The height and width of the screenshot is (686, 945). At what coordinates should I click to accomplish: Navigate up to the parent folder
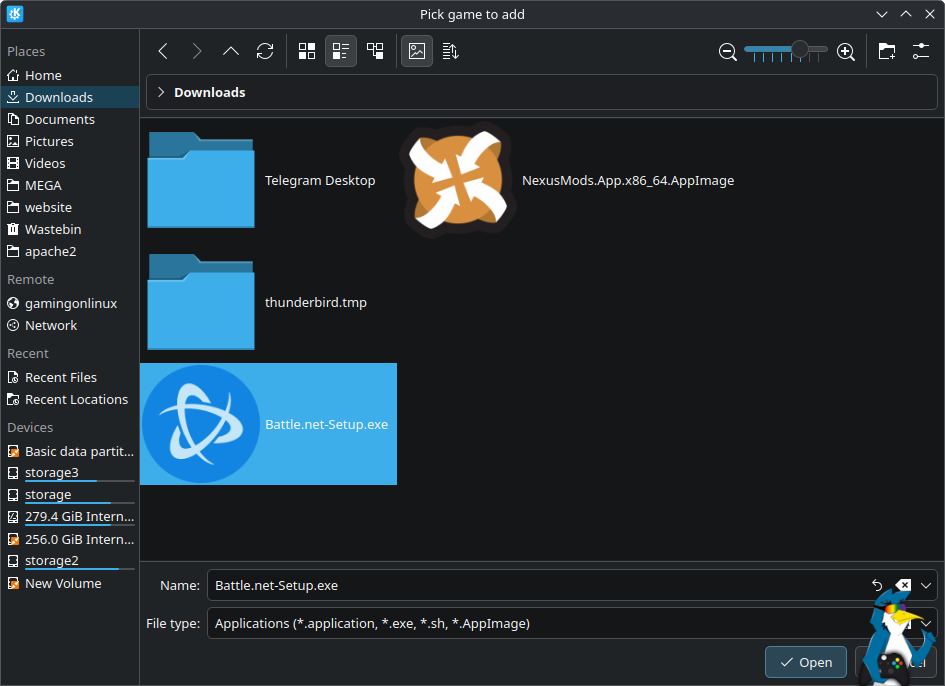tap(230, 51)
